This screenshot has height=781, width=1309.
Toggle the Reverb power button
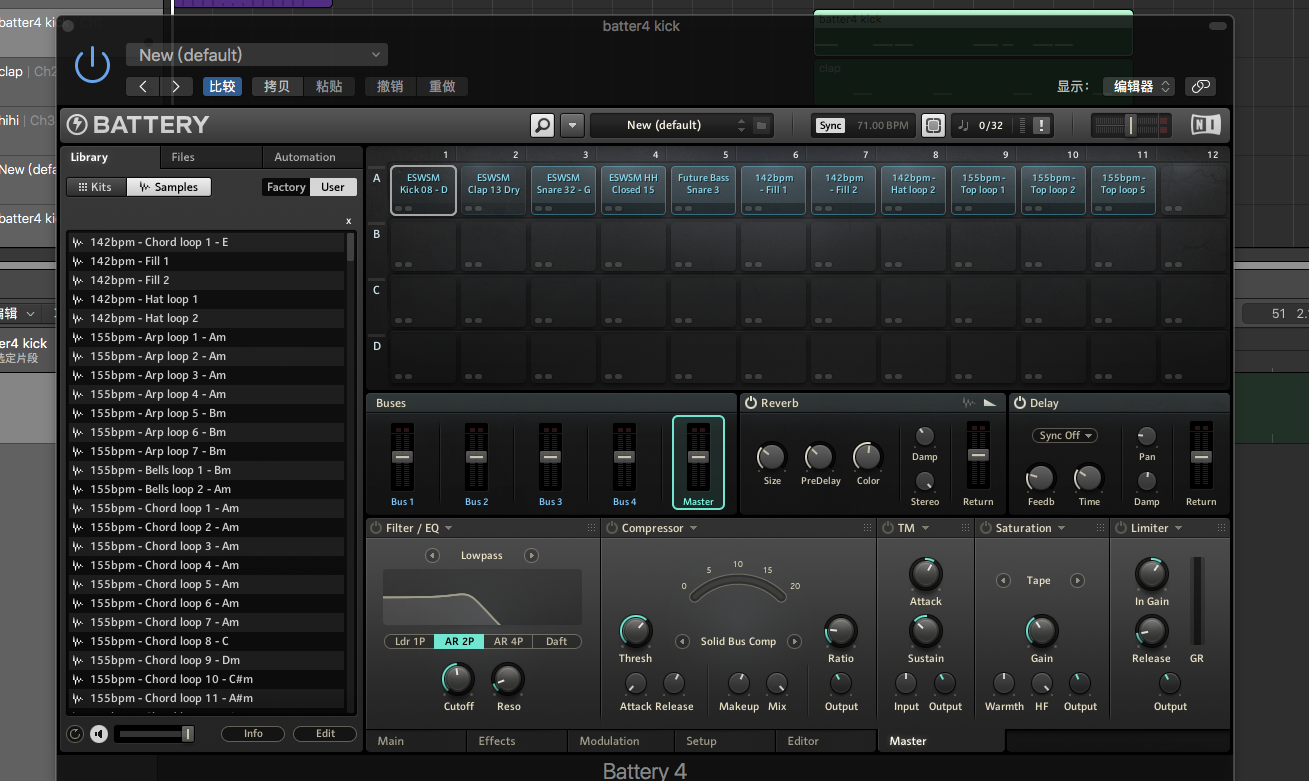point(751,403)
